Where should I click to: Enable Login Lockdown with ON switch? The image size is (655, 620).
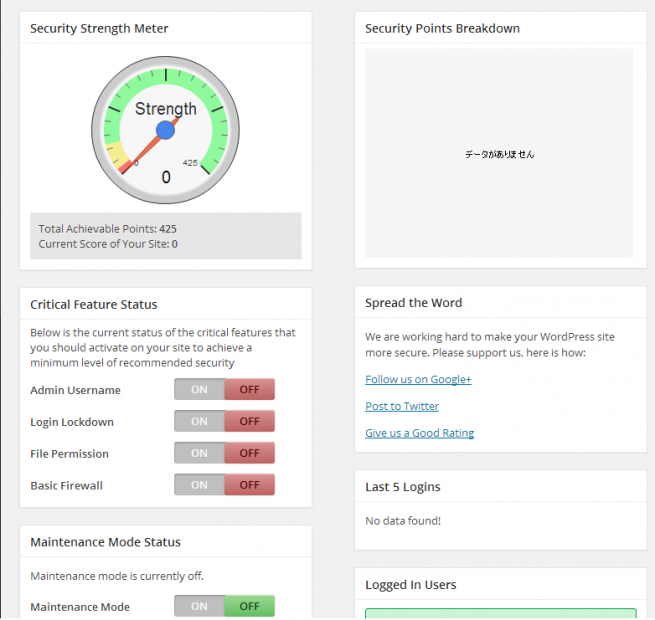pos(199,421)
